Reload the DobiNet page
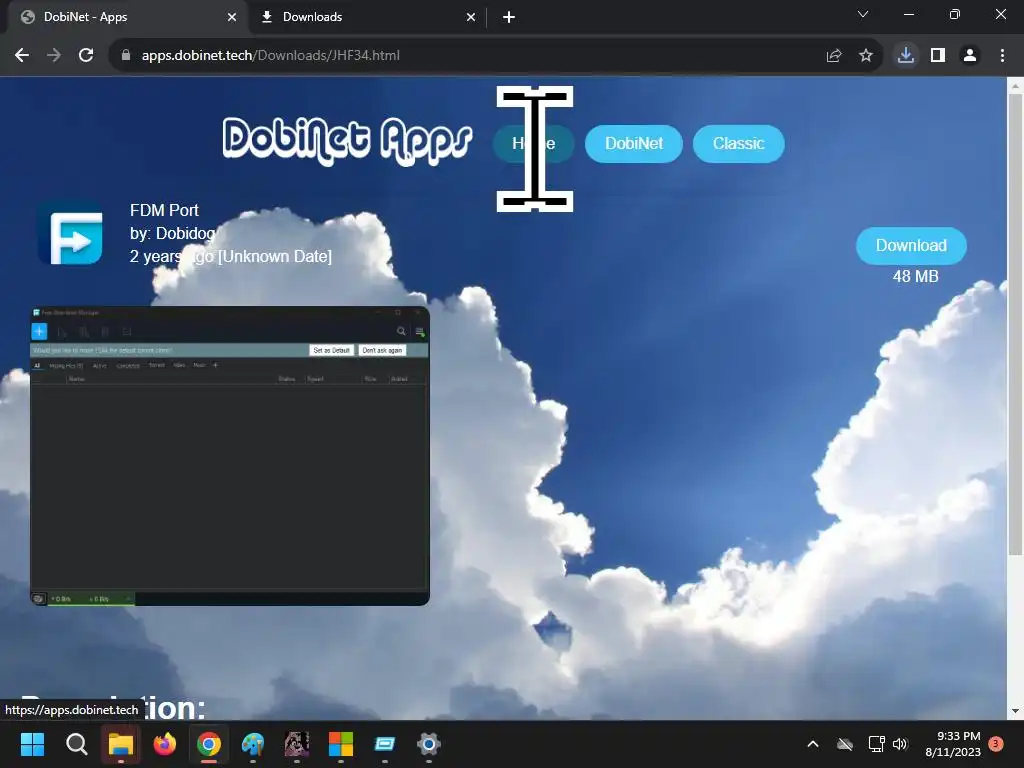The height and width of the screenshot is (768, 1024). click(x=86, y=56)
